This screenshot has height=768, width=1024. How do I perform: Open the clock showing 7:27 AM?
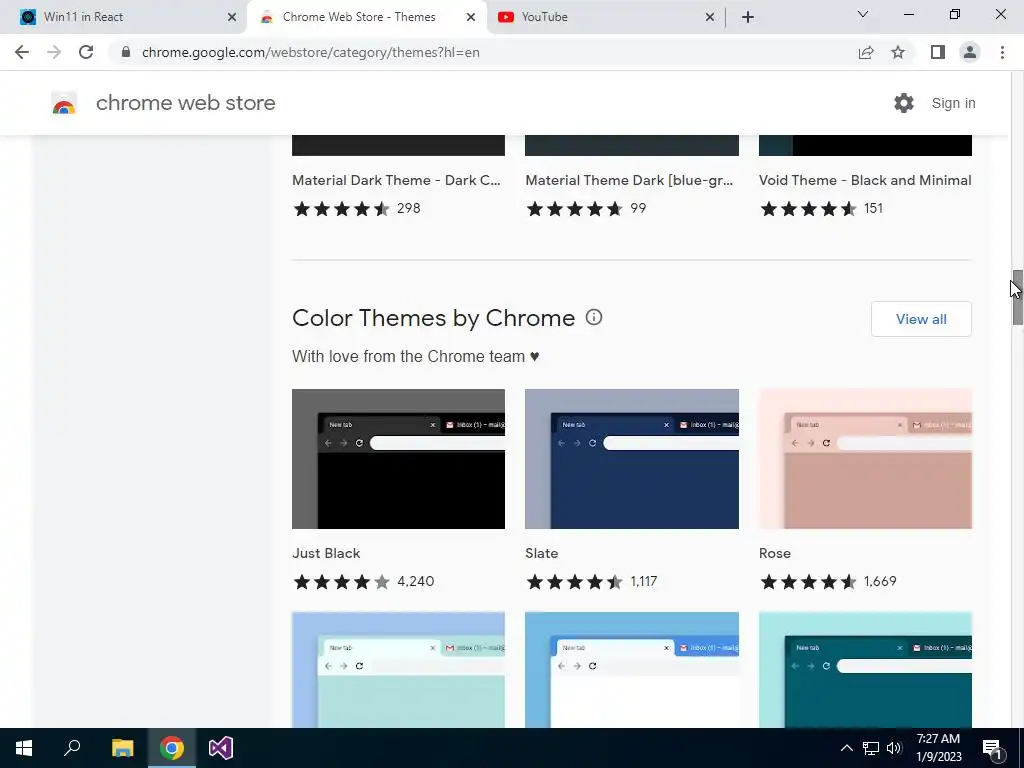(x=938, y=748)
